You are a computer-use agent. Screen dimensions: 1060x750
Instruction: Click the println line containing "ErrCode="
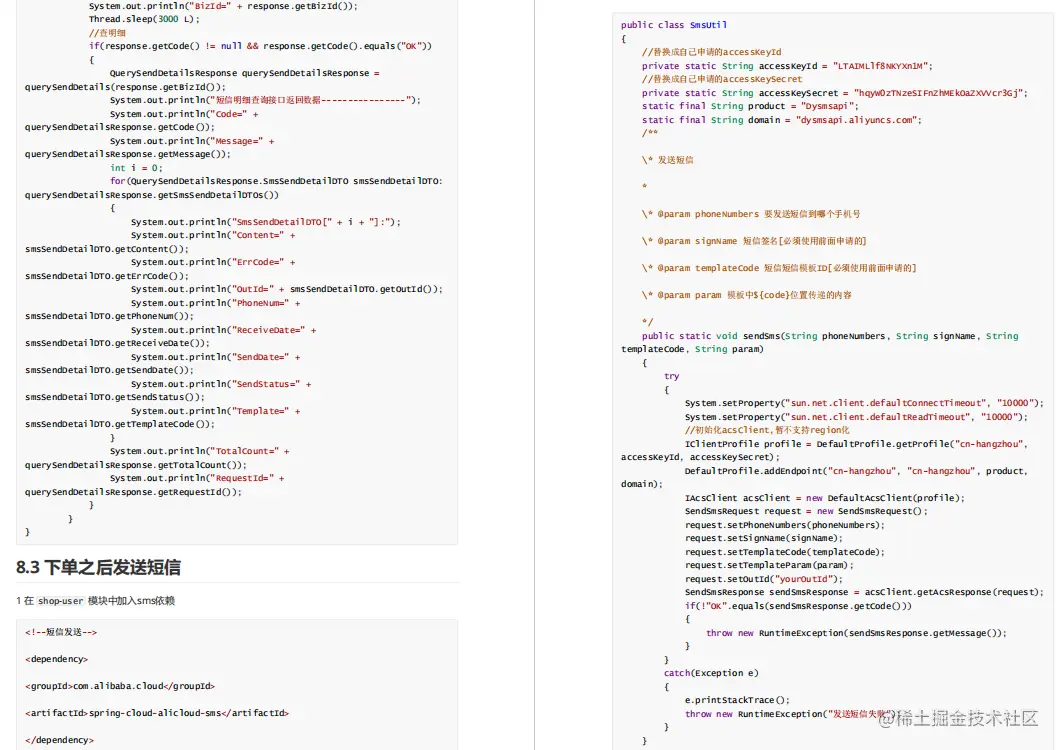(213, 262)
